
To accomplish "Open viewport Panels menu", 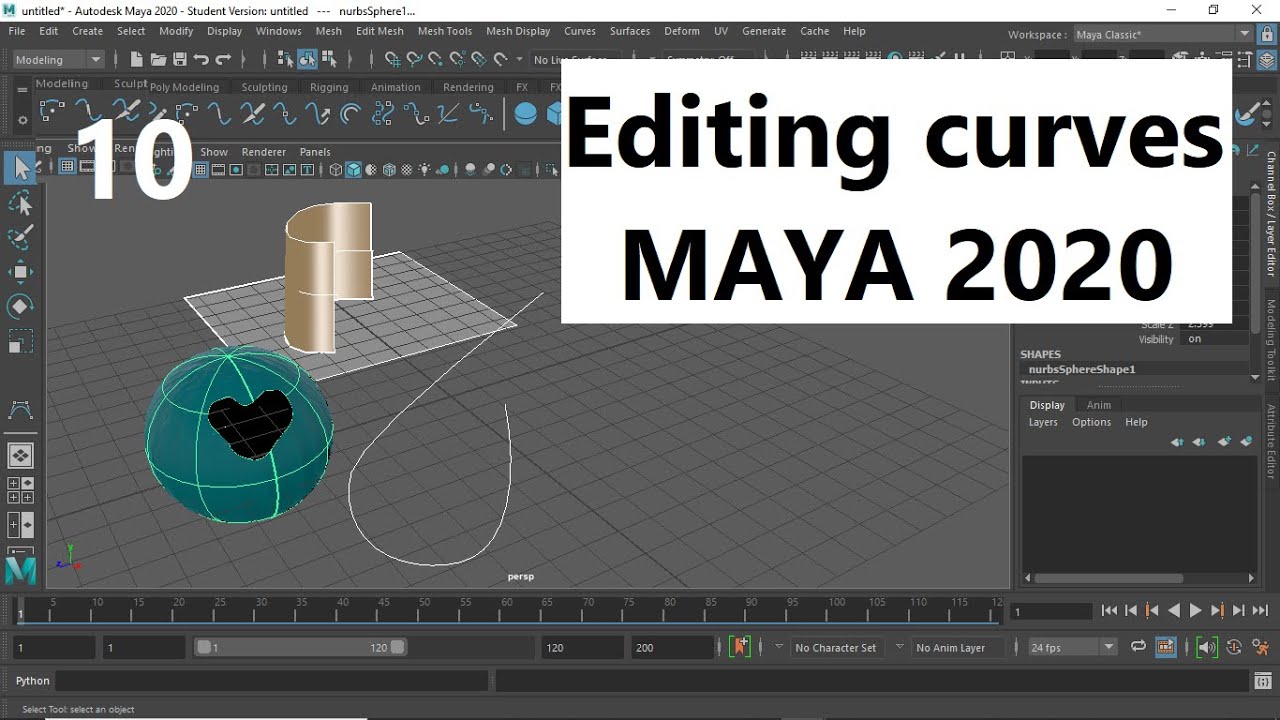I will [315, 152].
